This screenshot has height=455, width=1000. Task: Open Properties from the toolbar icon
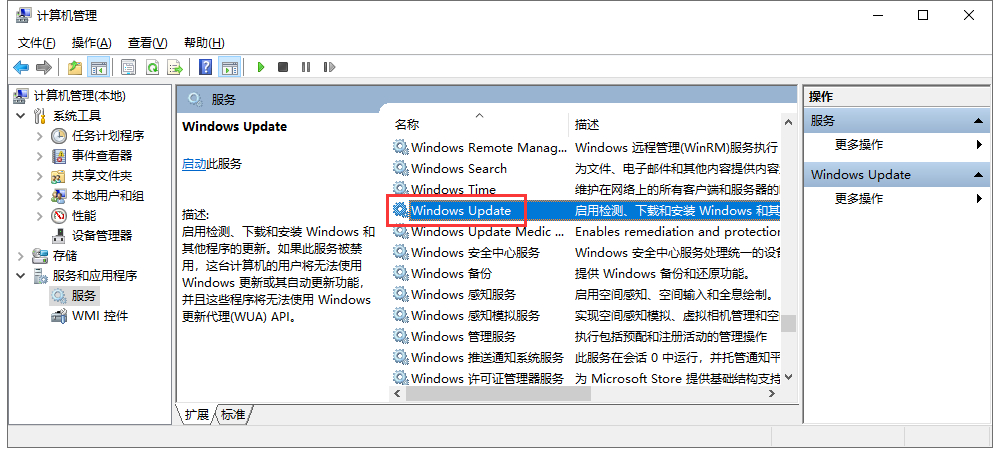point(129,67)
